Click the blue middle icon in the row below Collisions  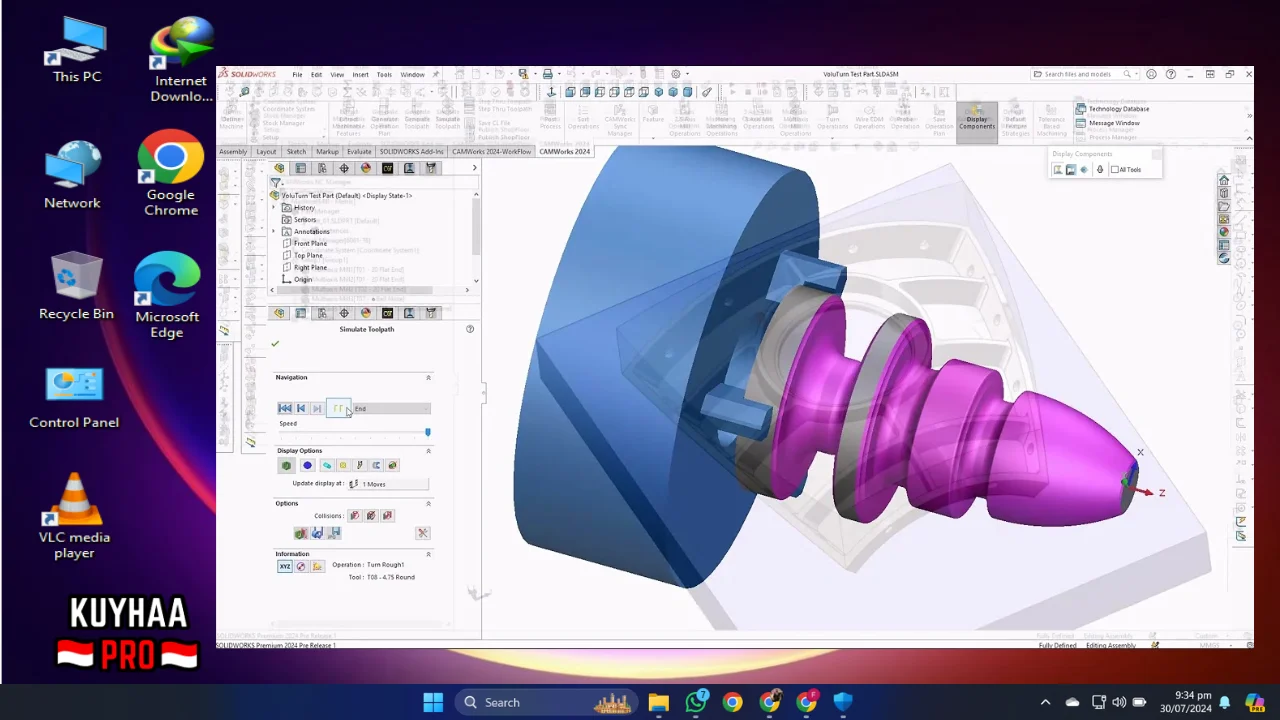[317, 533]
